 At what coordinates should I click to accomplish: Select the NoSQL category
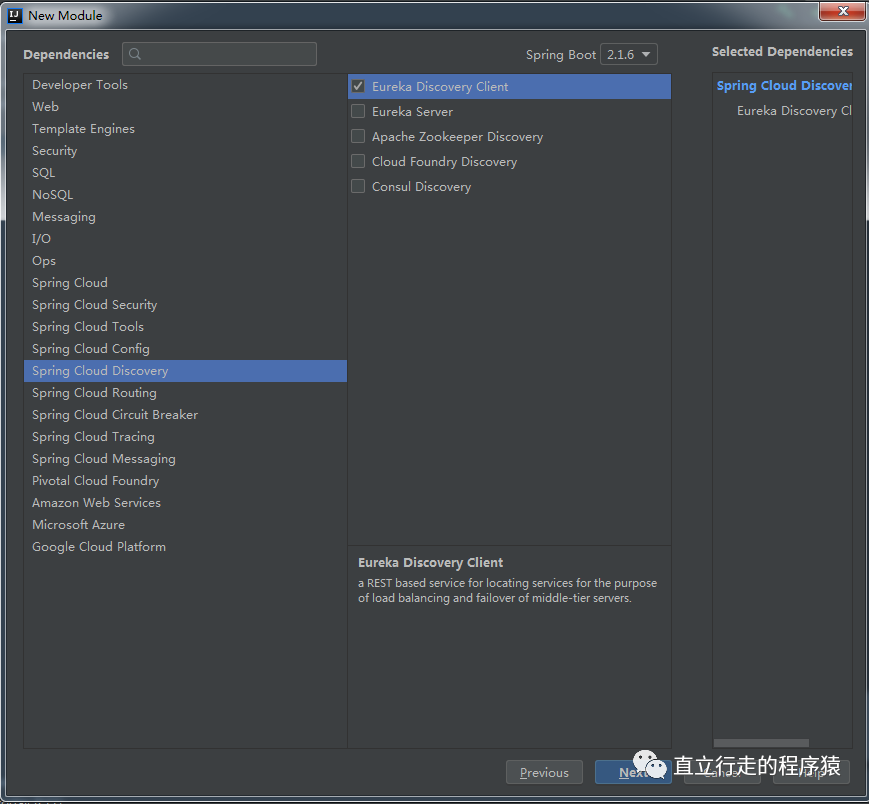click(185, 194)
